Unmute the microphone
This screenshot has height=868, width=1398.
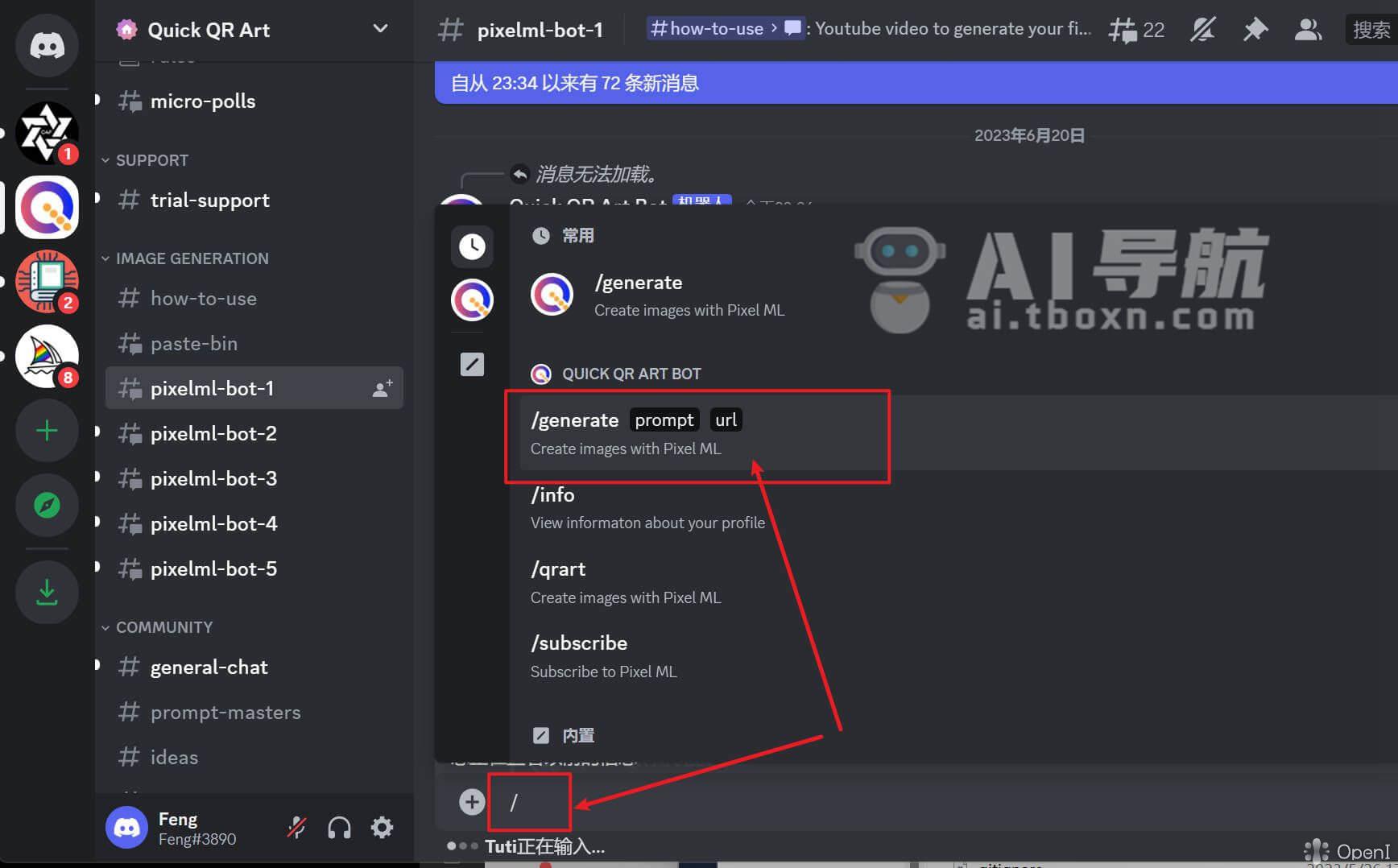click(x=296, y=828)
